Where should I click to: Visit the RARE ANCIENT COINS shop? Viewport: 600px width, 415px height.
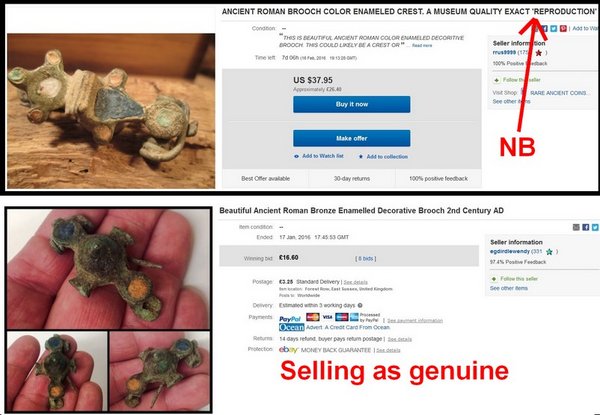(x=560, y=93)
